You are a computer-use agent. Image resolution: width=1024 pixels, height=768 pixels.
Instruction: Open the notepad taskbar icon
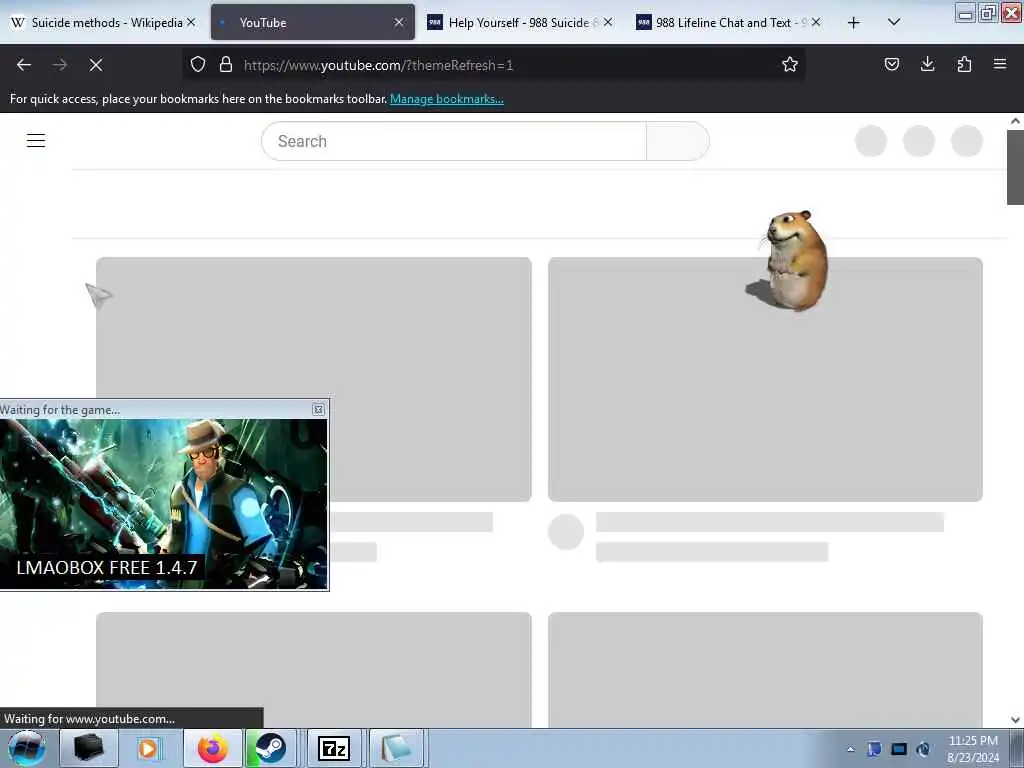coord(396,748)
